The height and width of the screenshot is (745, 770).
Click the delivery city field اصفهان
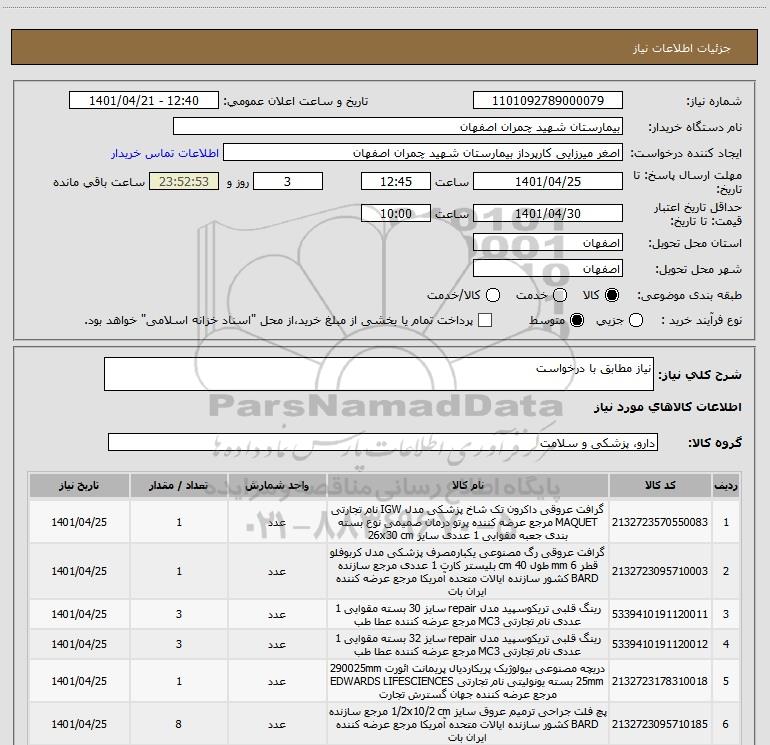[x=548, y=269]
